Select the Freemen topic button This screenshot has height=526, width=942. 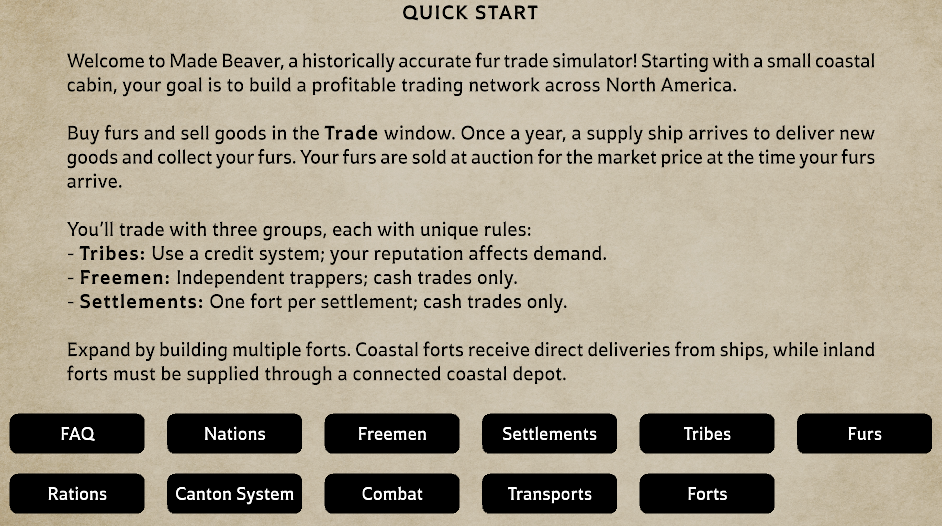(392, 434)
